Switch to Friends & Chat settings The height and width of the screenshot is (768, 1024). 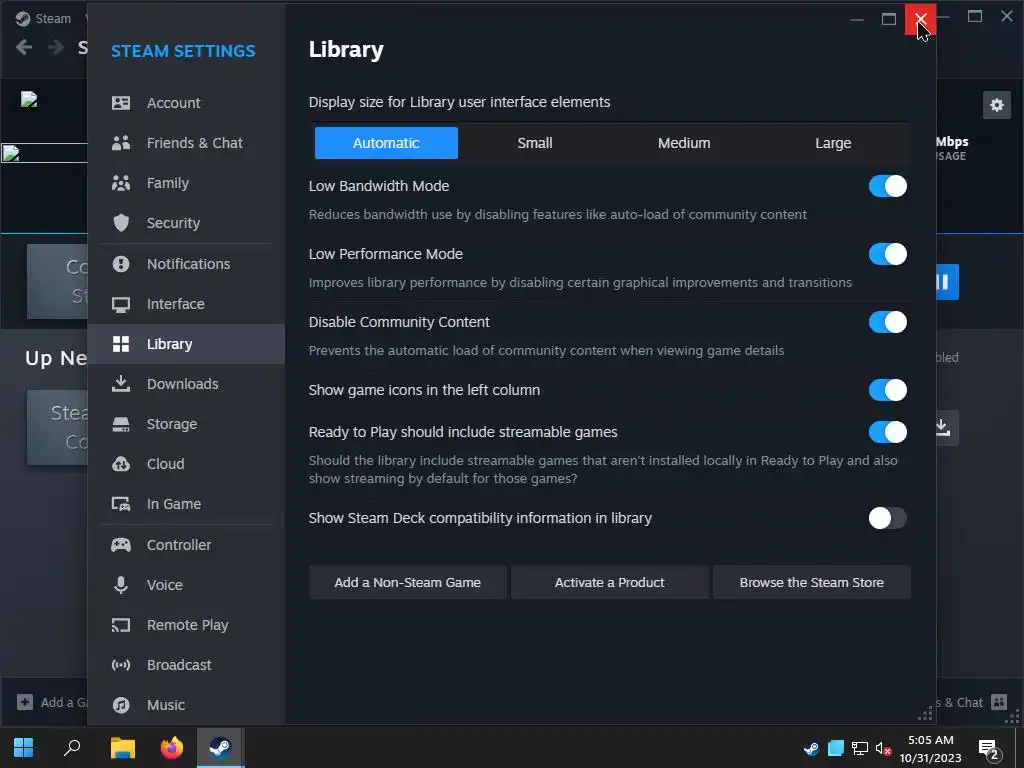tap(186, 143)
